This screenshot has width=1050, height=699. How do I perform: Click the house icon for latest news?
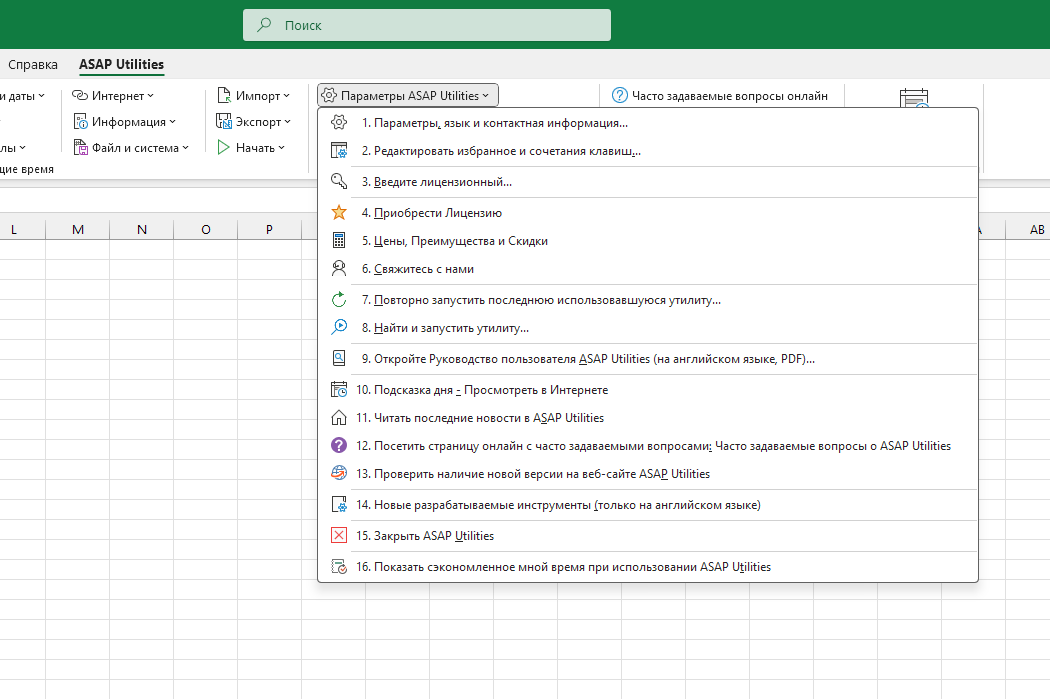[339, 418]
